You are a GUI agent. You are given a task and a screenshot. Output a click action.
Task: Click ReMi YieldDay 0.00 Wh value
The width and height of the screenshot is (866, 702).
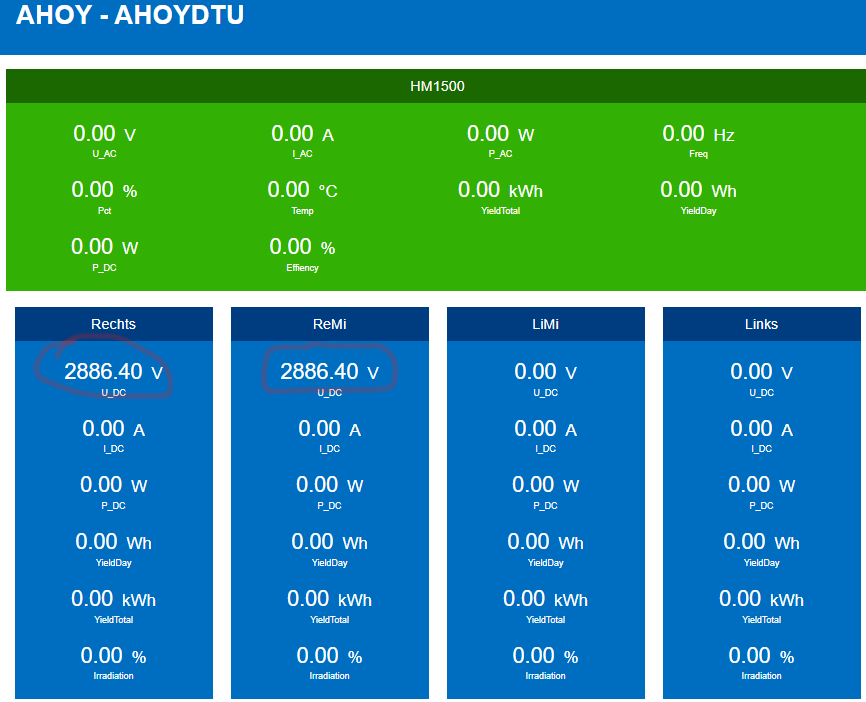(330, 542)
